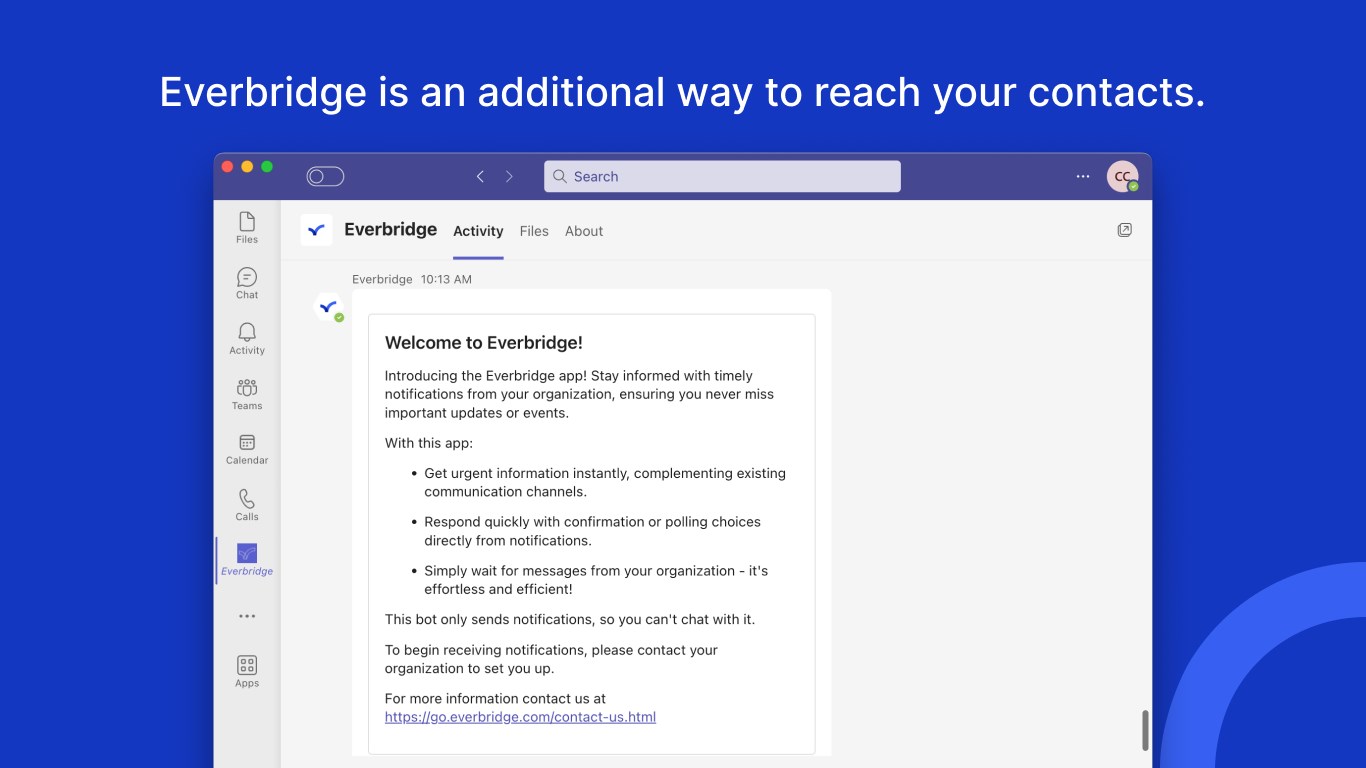The height and width of the screenshot is (768, 1366).
Task: Click the banner headline about reaching contacts
Action: 682,92
